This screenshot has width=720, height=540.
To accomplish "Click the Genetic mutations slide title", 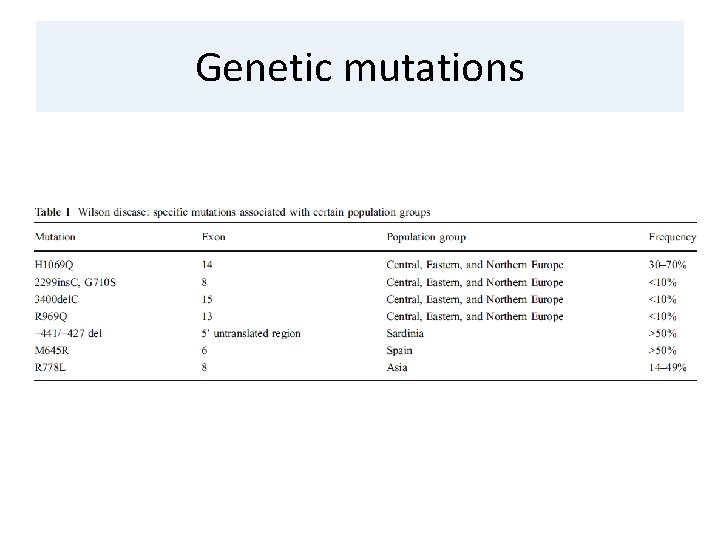I will pos(360,68).
